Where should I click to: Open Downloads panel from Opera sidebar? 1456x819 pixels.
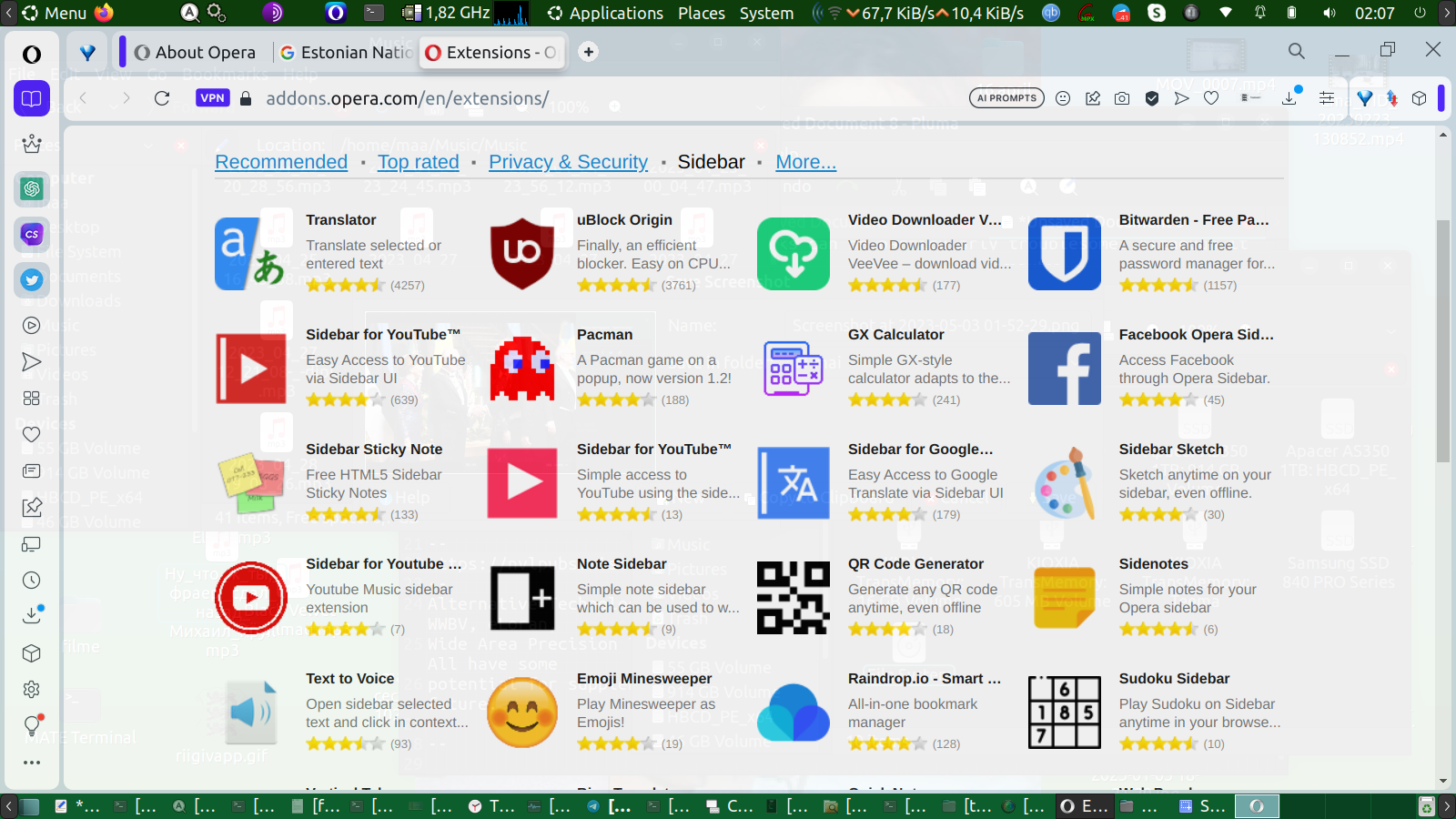(32, 615)
